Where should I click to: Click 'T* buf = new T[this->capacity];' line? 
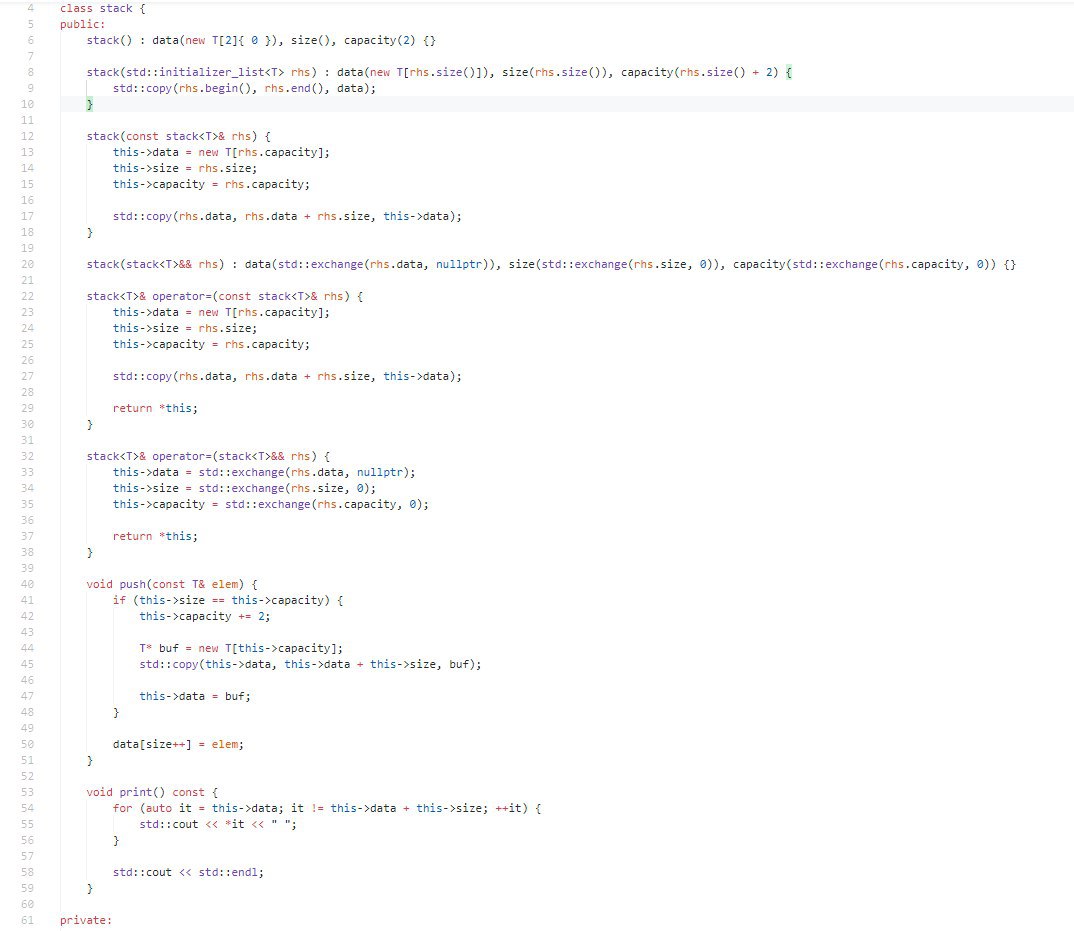click(241, 648)
